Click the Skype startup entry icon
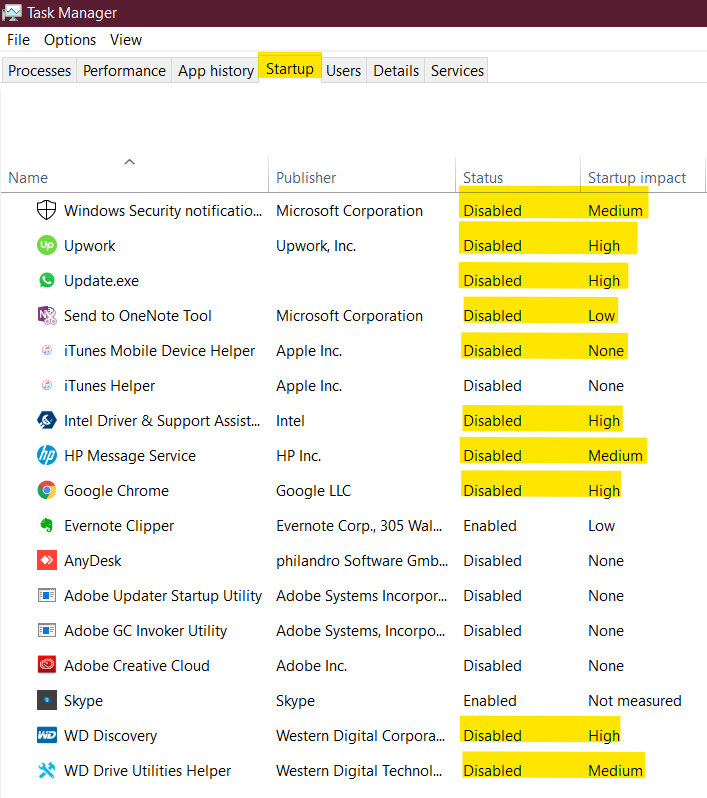This screenshot has width=707, height=798. 47,700
